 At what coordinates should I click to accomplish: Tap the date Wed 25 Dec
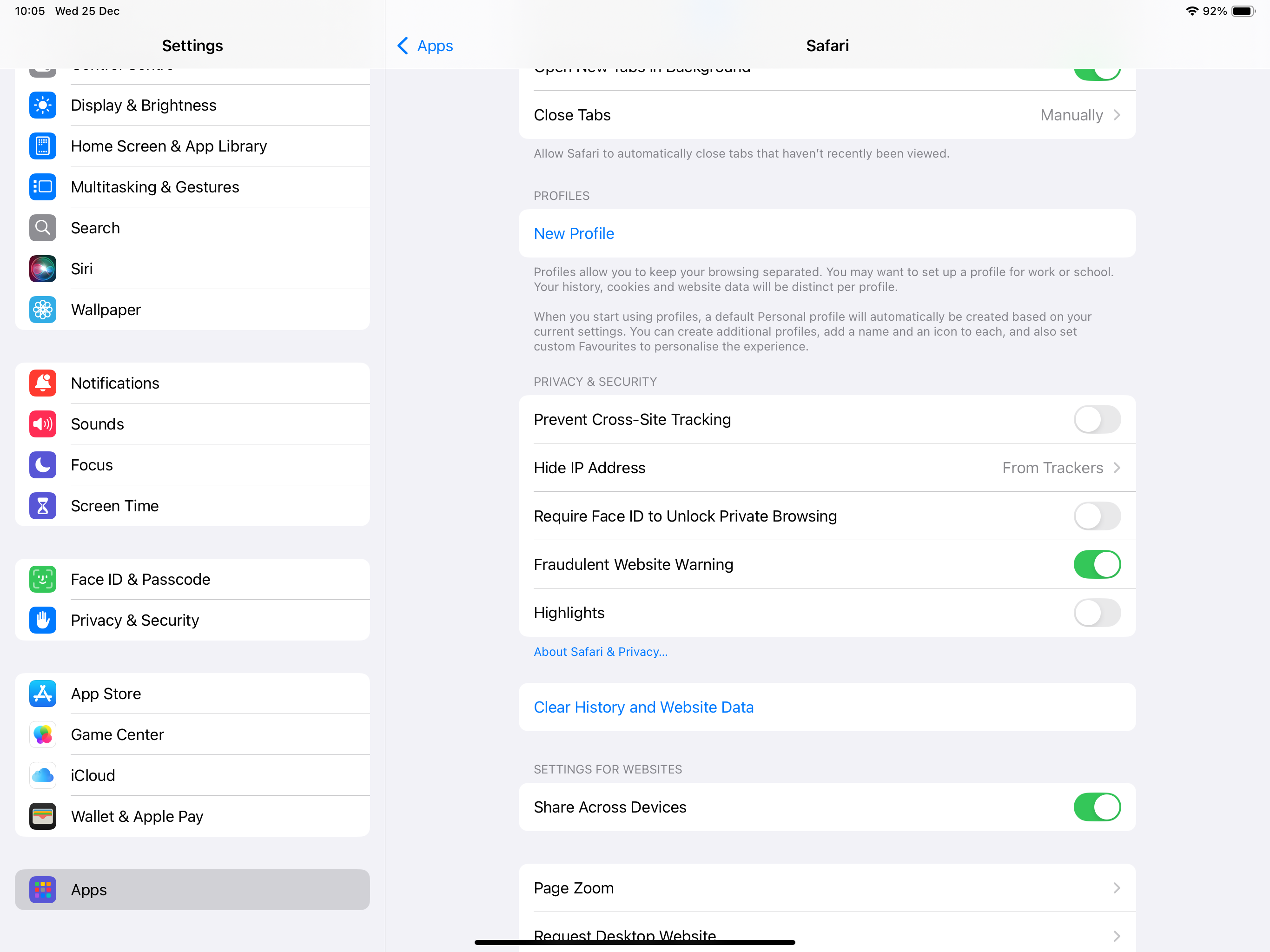click(x=87, y=11)
